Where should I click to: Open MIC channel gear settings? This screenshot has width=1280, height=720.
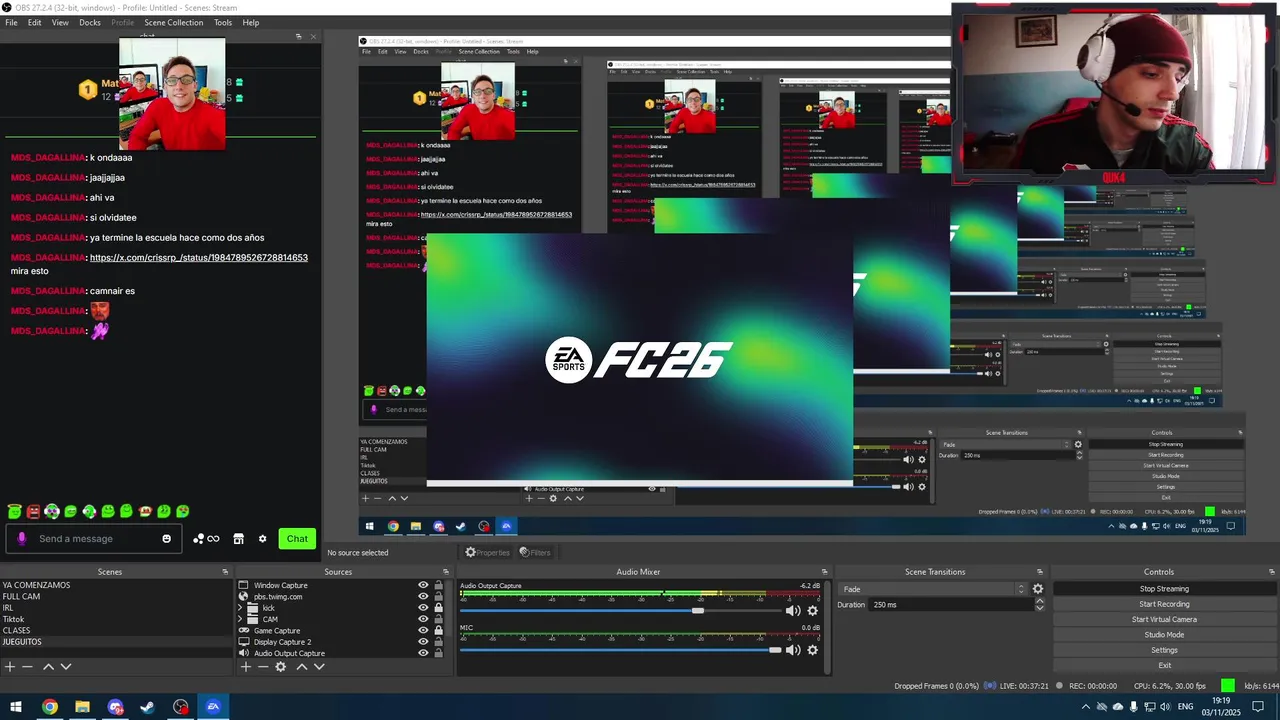tap(812, 650)
